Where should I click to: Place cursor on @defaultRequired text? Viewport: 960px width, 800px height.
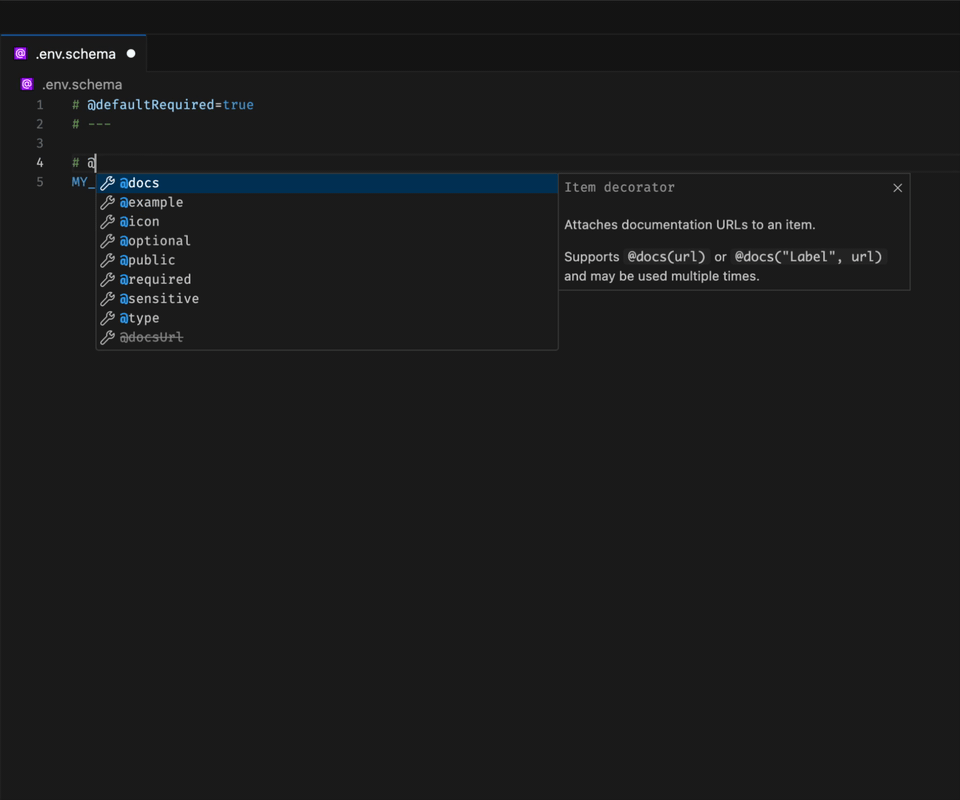pos(151,105)
